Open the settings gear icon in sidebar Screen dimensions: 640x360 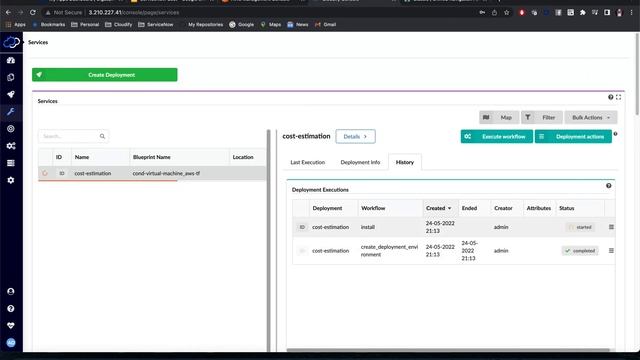[x=11, y=180]
